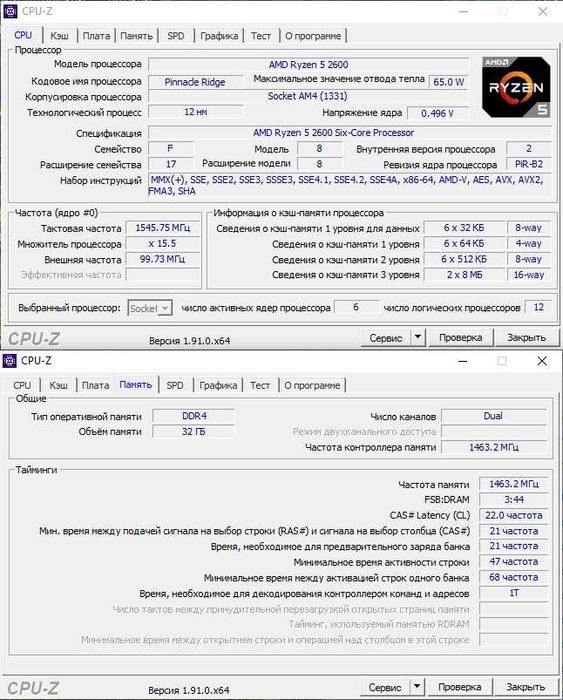Screen dimensions: 563x700
Task: Click CPU-Z app icon in bottom window title bar
Action: (9, 360)
